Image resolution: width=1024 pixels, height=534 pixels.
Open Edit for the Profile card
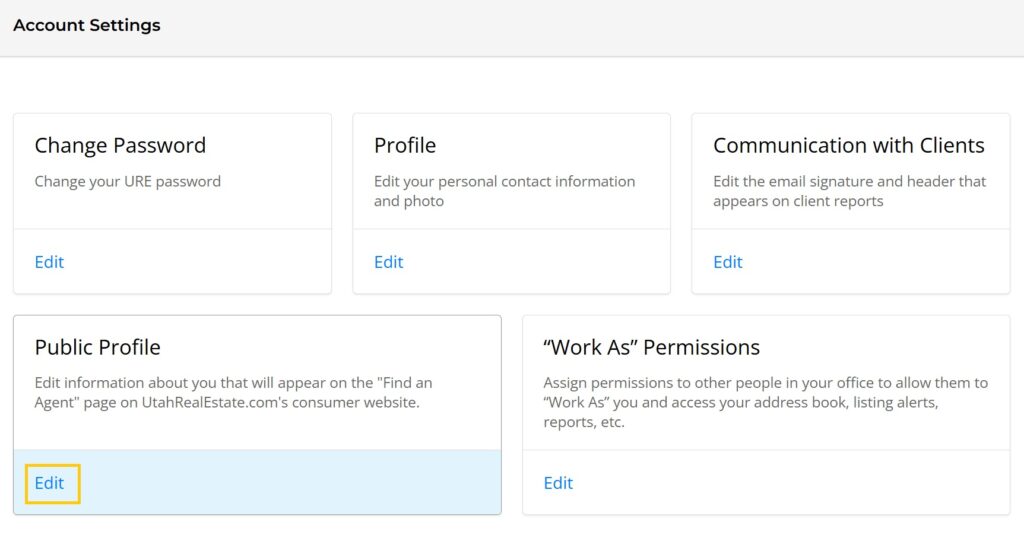[x=388, y=262]
